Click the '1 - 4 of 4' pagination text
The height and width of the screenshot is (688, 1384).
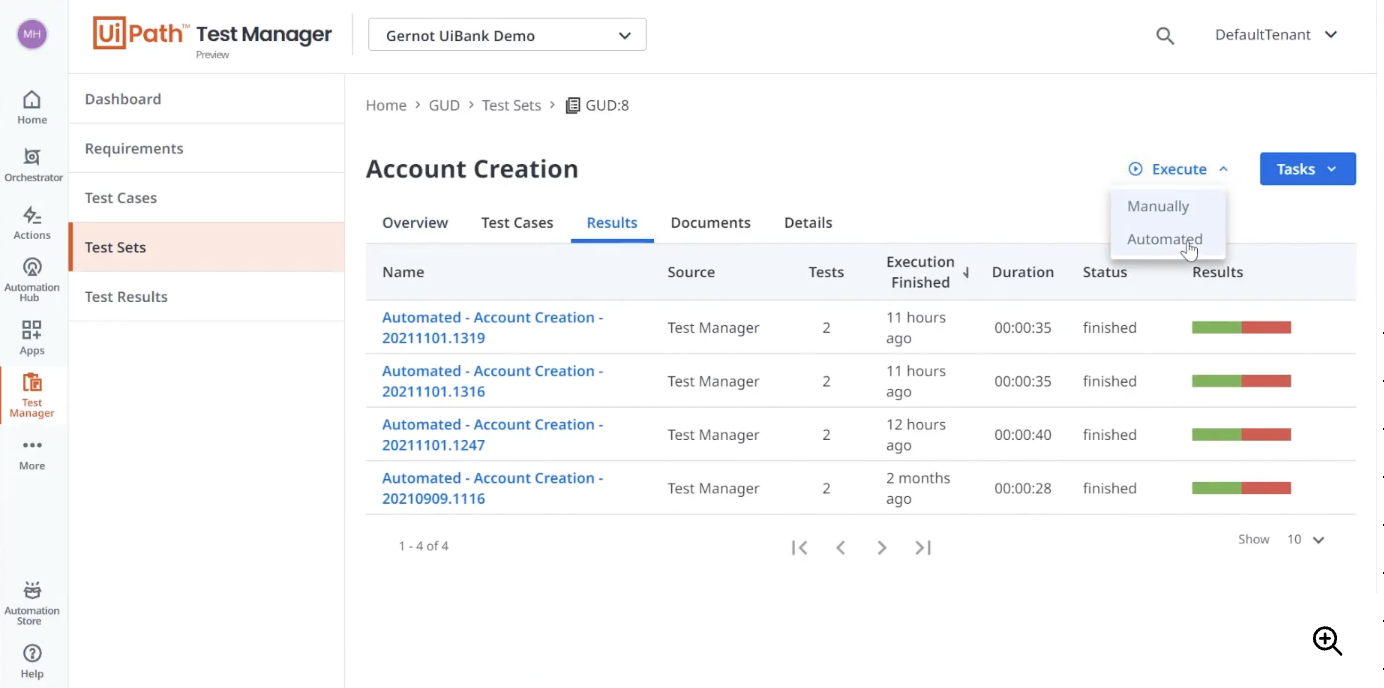(x=424, y=546)
